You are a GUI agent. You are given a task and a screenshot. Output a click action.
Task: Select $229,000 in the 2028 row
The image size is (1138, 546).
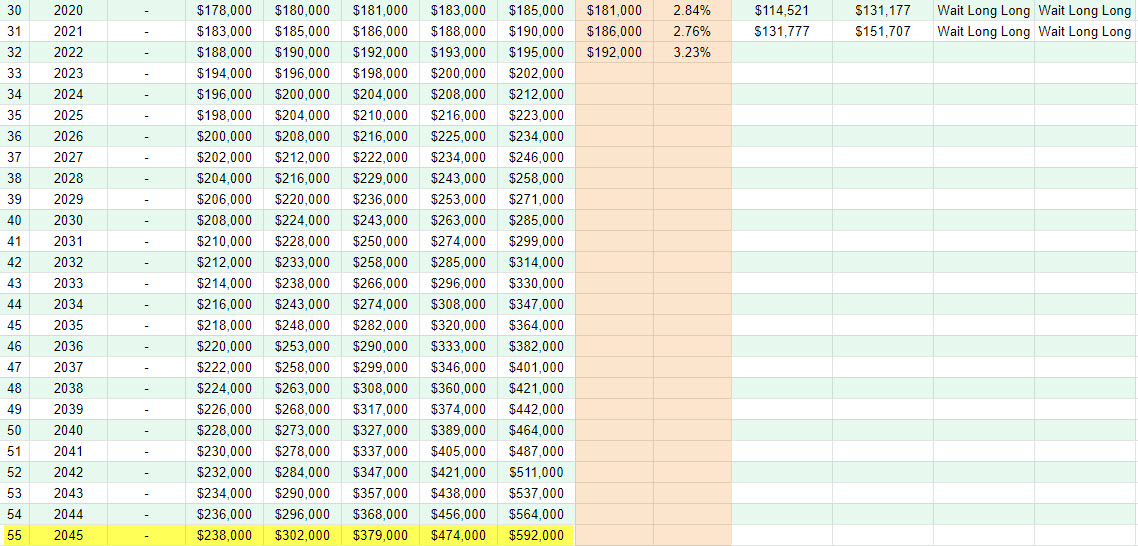[380, 179]
